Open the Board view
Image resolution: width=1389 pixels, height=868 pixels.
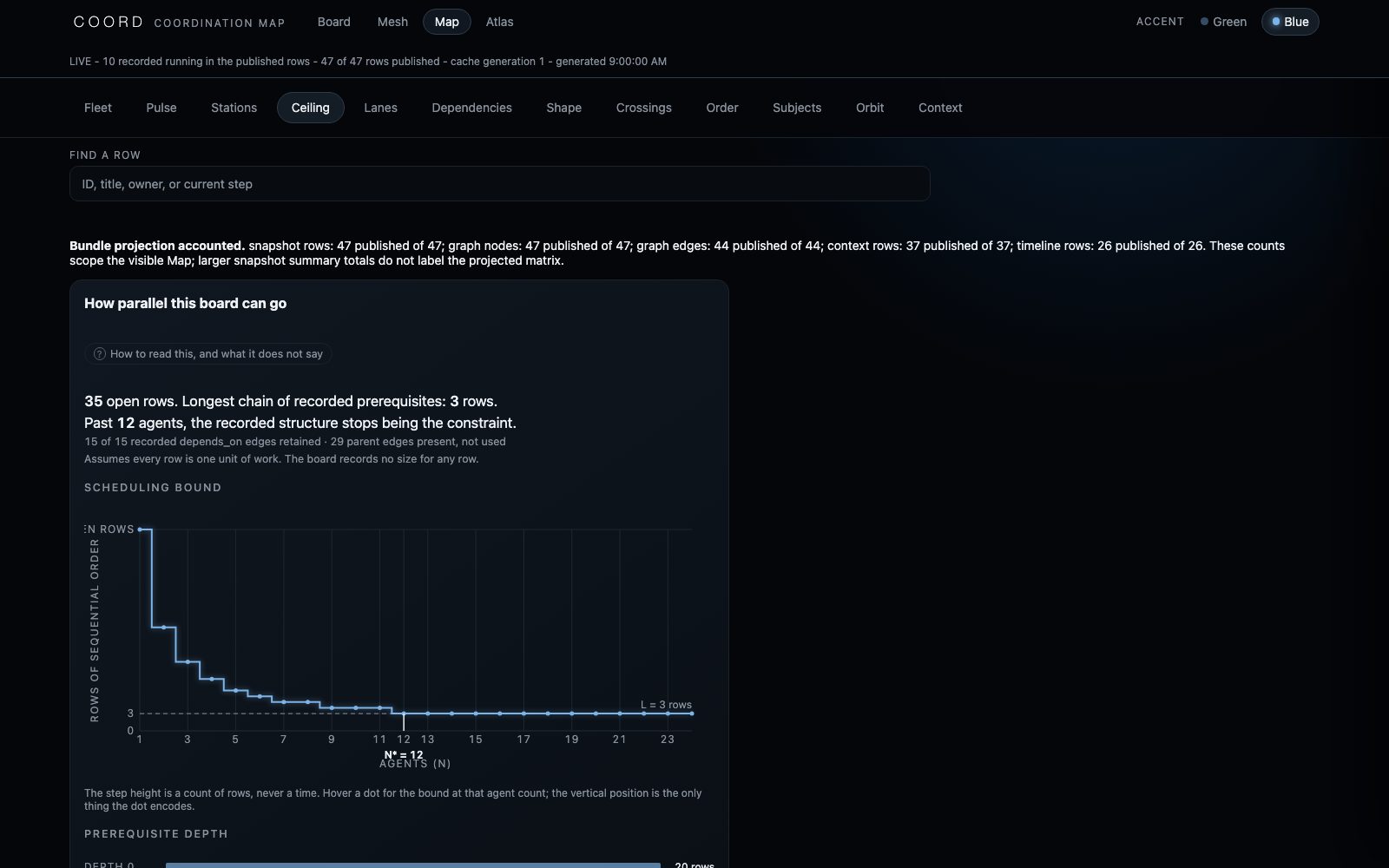333,22
